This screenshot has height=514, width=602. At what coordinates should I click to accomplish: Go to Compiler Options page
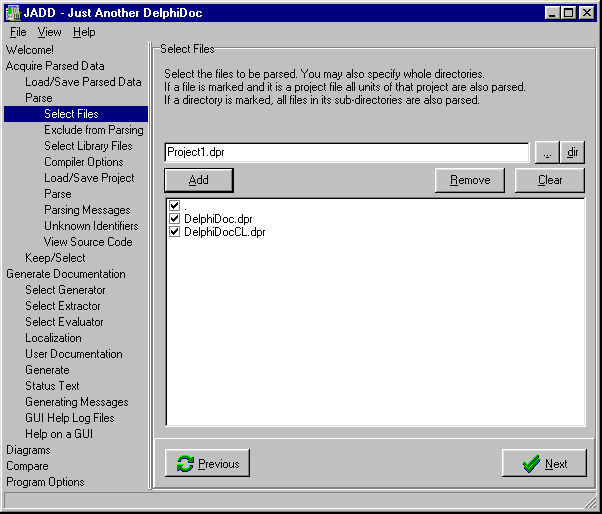84,162
